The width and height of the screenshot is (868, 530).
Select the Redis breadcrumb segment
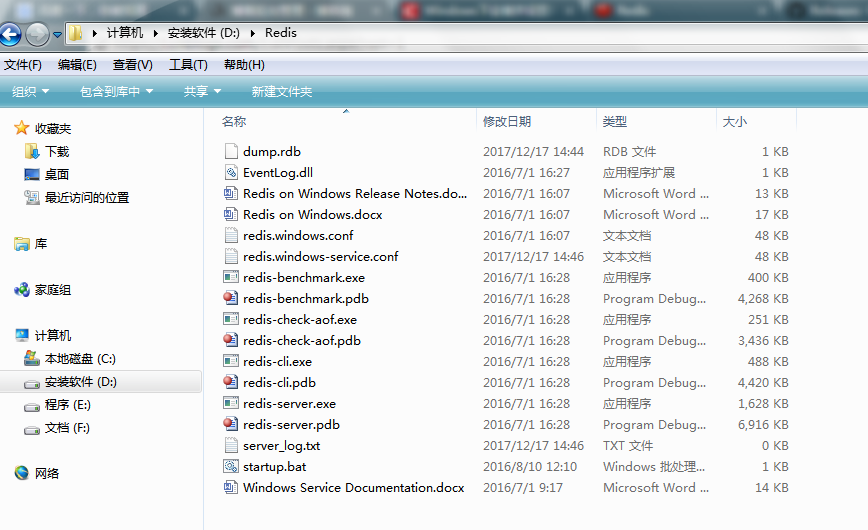281,33
